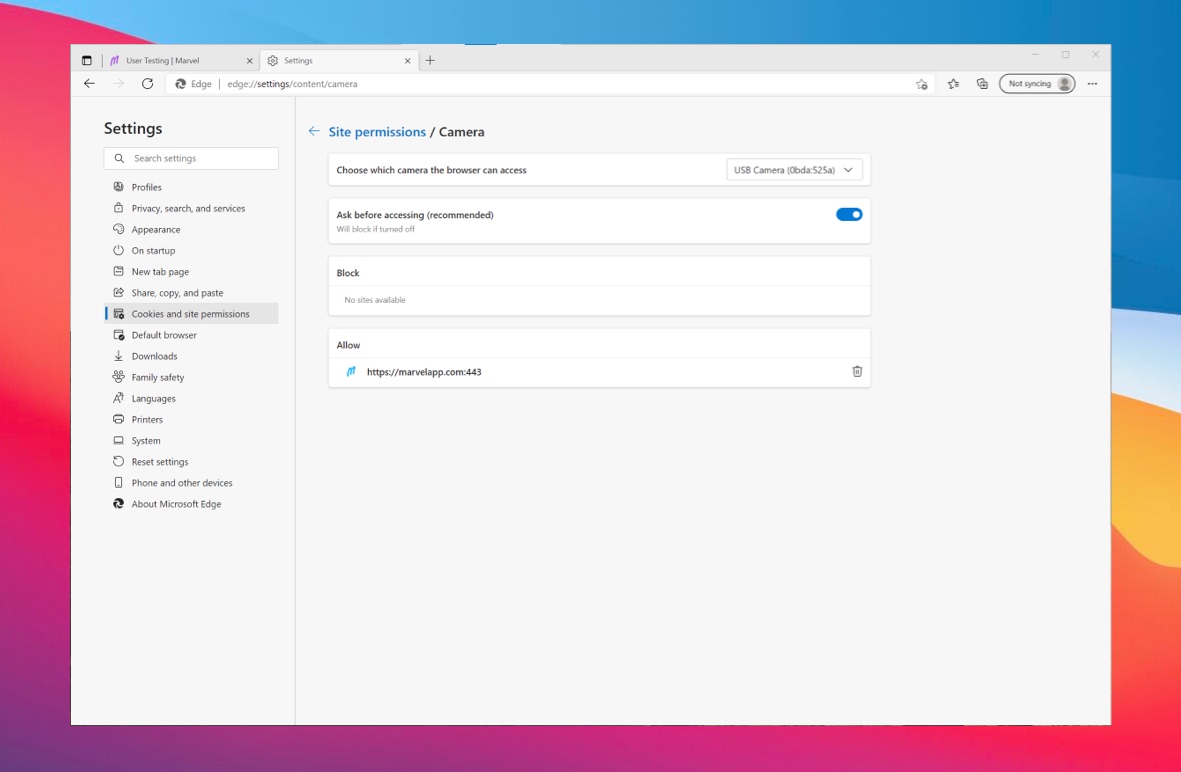The height and width of the screenshot is (772, 1181).
Task: Click the browser Back arrow button
Action: 90,84
